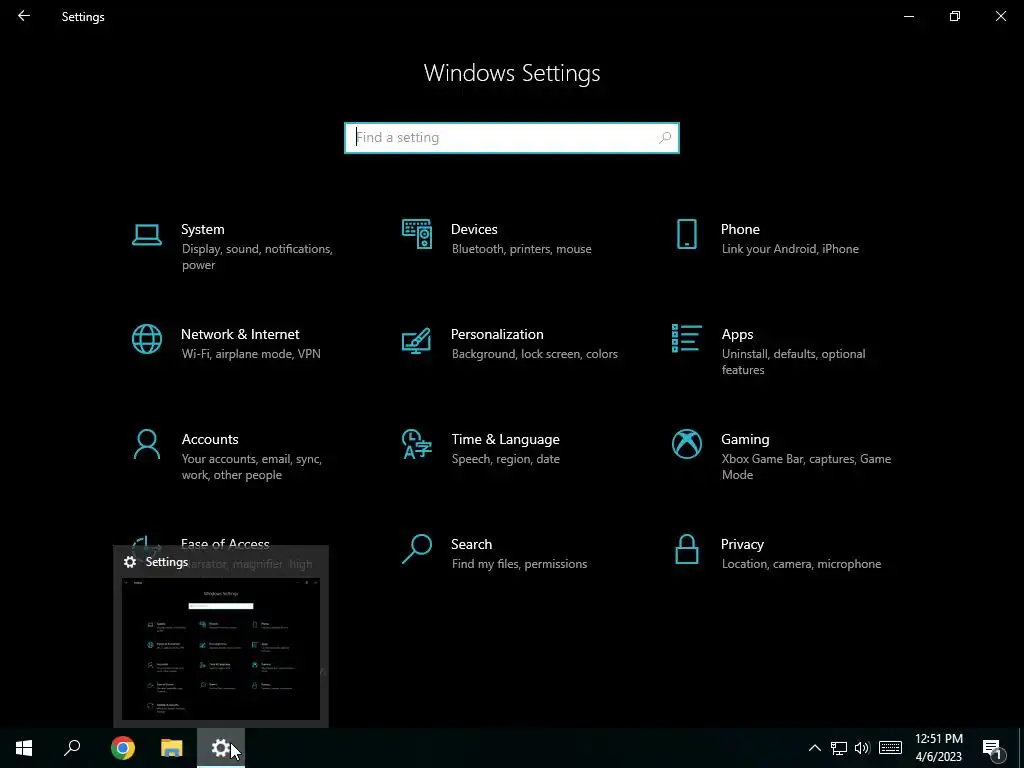This screenshot has width=1024, height=768.
Task: Open the Apps settings title
Action: click(x=737, y=334)
